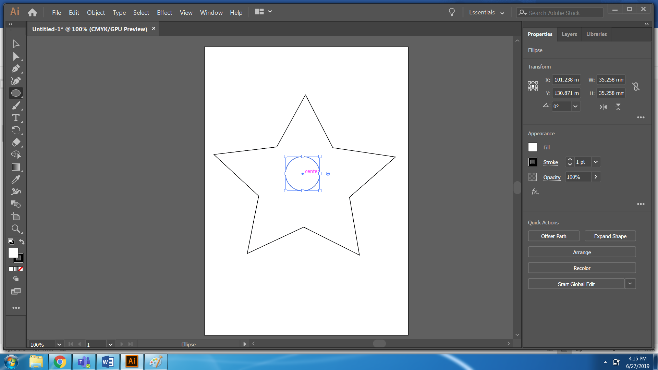Screen dimensions: 658x370
Task: Select the Width tool
Action: click(16, 192)
